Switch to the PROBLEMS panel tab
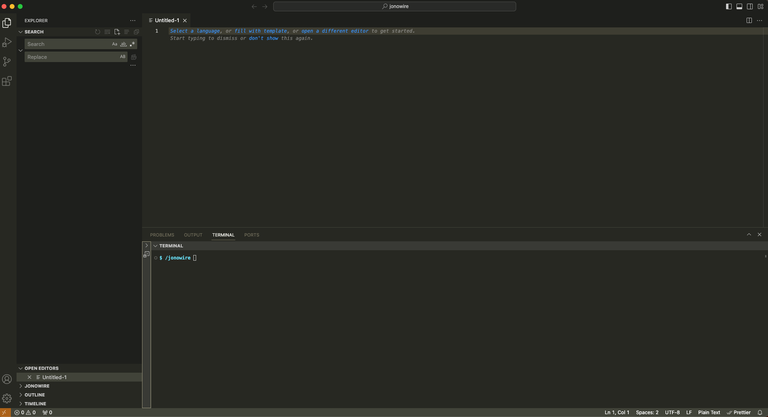Screen dimensions: 768x417 pyautogui.click(x=162, y=235)
